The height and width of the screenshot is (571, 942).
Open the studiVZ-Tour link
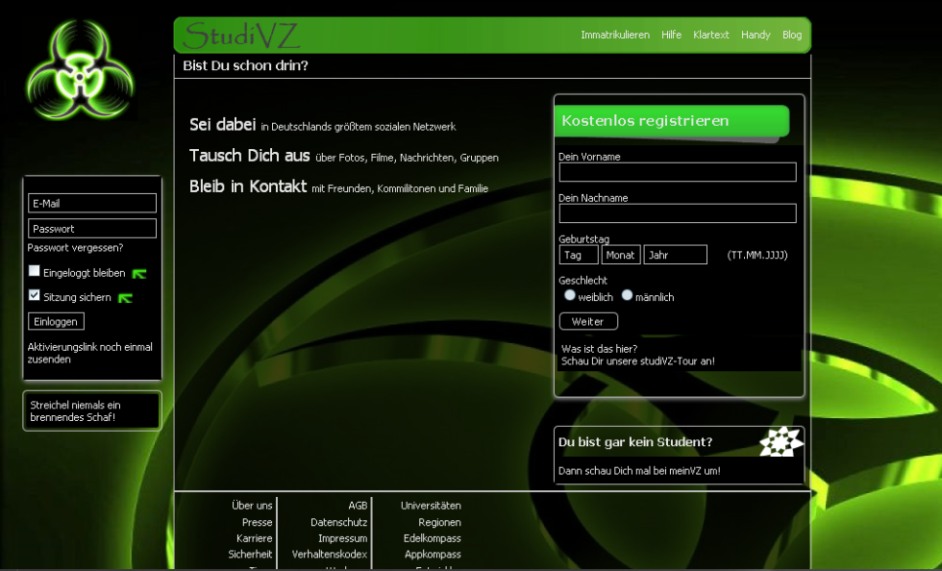[x=638, y=361]
